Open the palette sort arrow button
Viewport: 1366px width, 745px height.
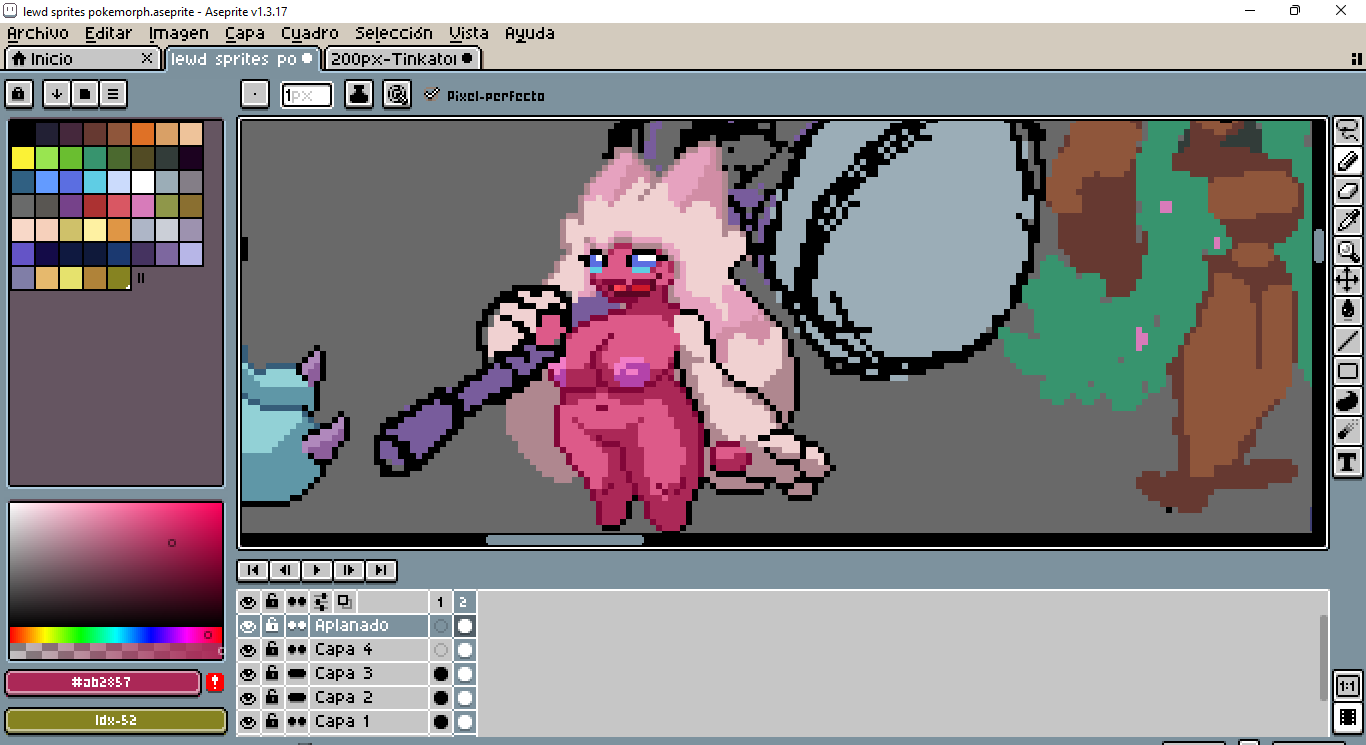(x=57, y=94)
